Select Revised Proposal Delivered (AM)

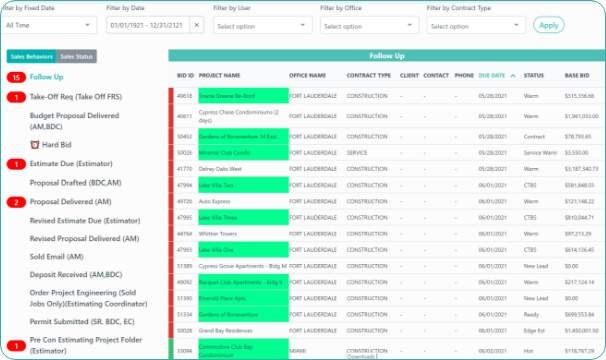(84, 239)
